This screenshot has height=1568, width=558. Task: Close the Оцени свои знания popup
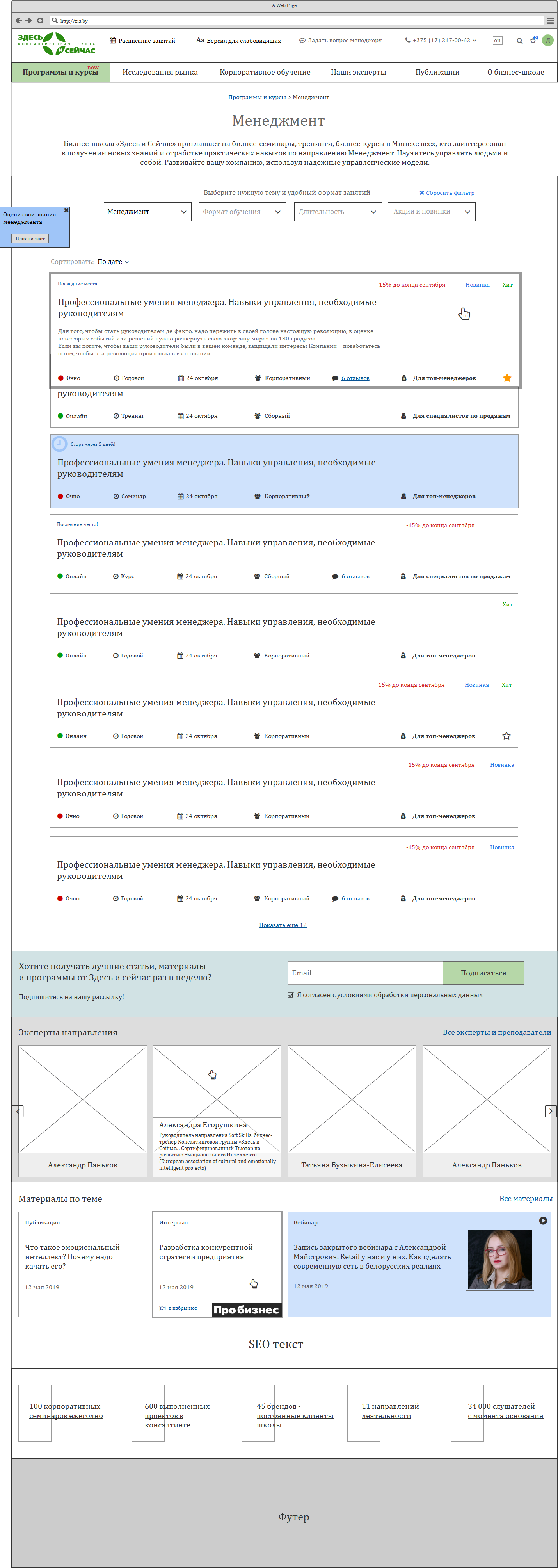[x=66, y=210]
